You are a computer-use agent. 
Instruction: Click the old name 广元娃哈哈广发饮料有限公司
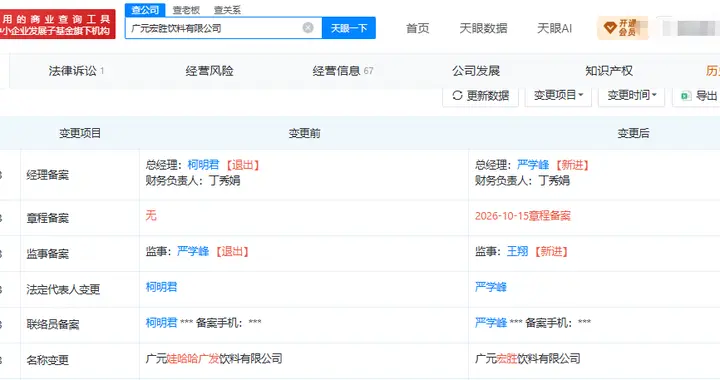click(x=214, y=358)
